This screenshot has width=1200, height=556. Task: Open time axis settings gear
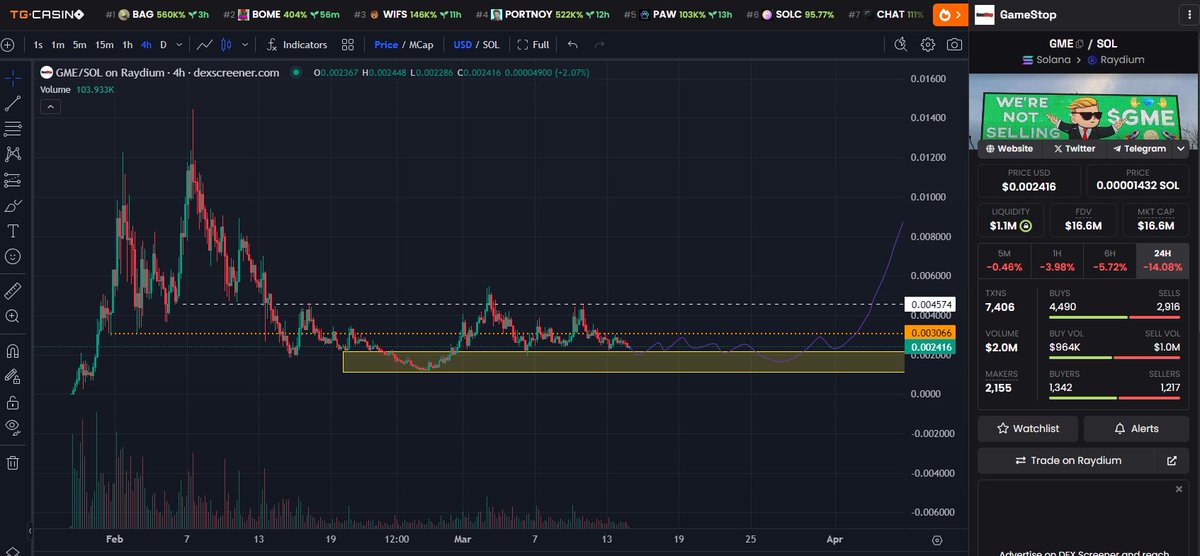tap(936, 538)
